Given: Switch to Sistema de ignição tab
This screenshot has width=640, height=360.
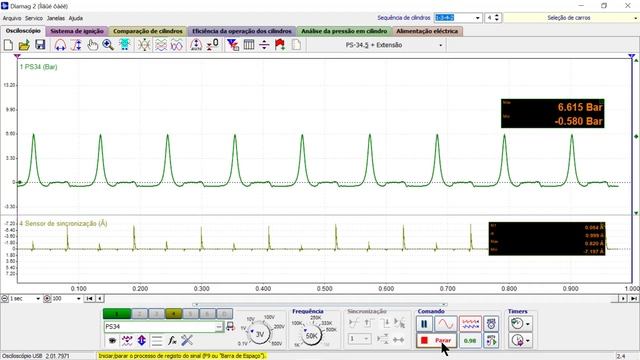Looking at the screenshot, I should (x=77, y=31).
